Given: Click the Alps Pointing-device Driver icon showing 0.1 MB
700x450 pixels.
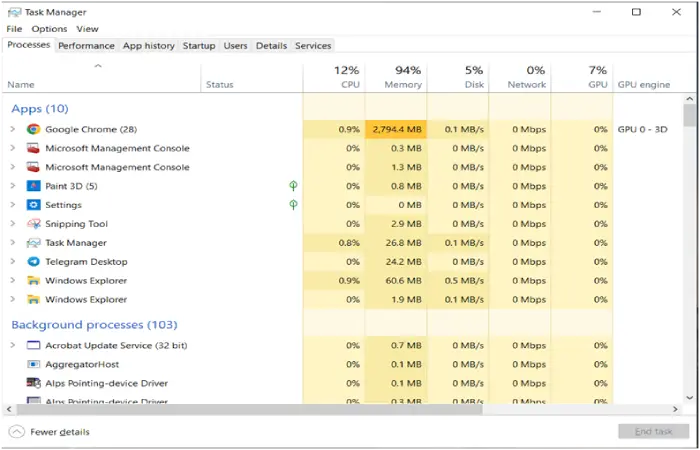Looking at the screenshot, I should point(33,383).
